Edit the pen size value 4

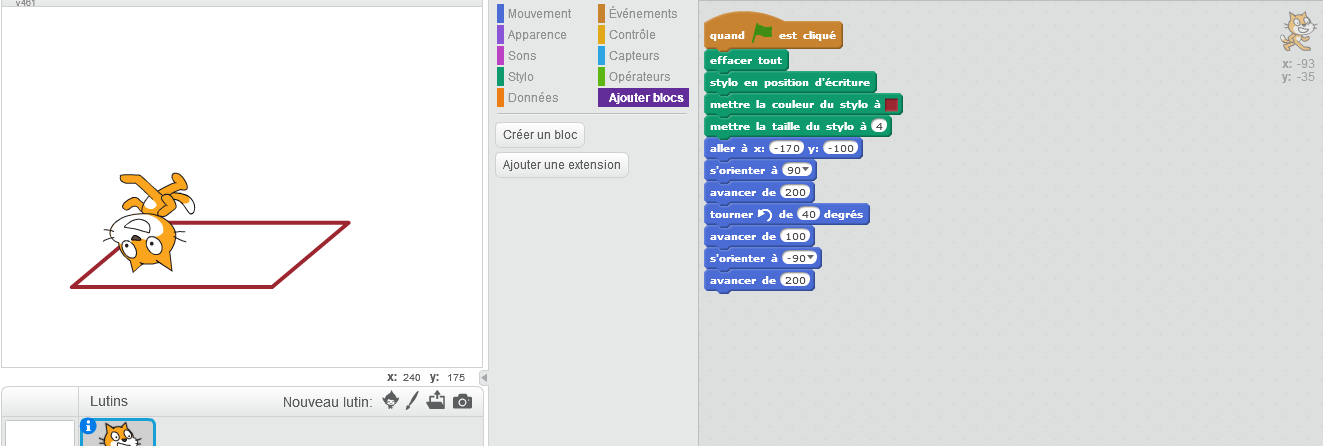878,126
